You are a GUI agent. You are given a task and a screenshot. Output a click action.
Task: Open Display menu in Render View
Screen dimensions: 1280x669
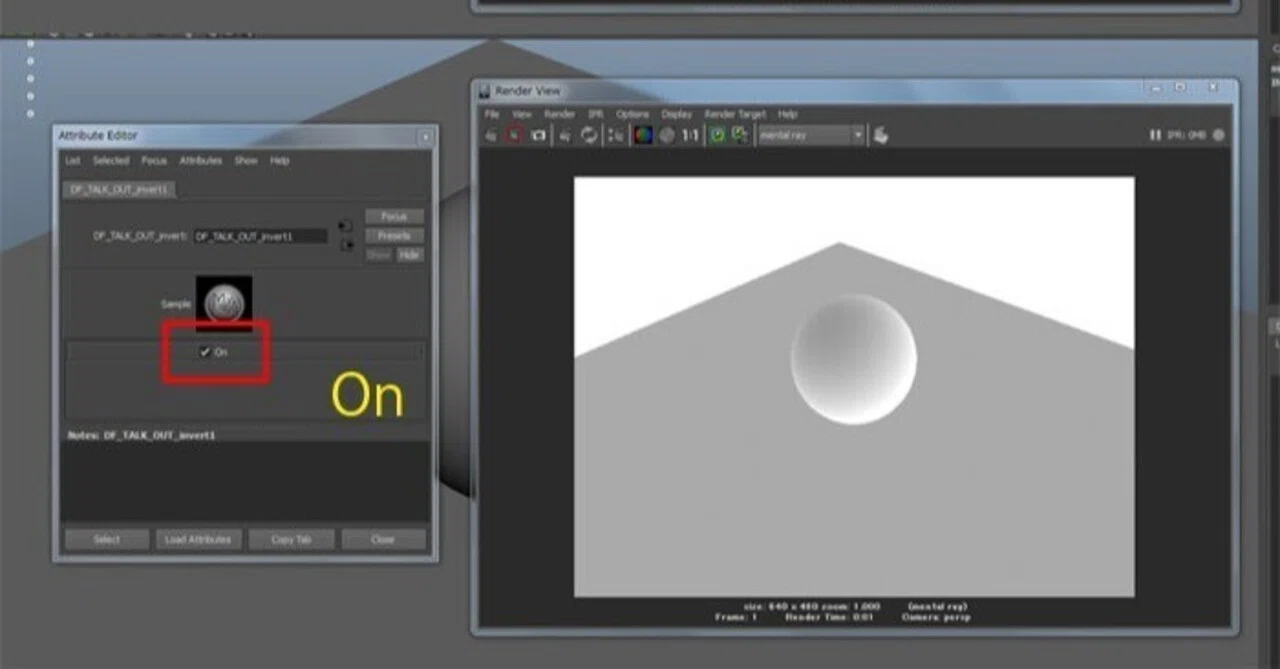pyautogui.click(x=677, y=114)
